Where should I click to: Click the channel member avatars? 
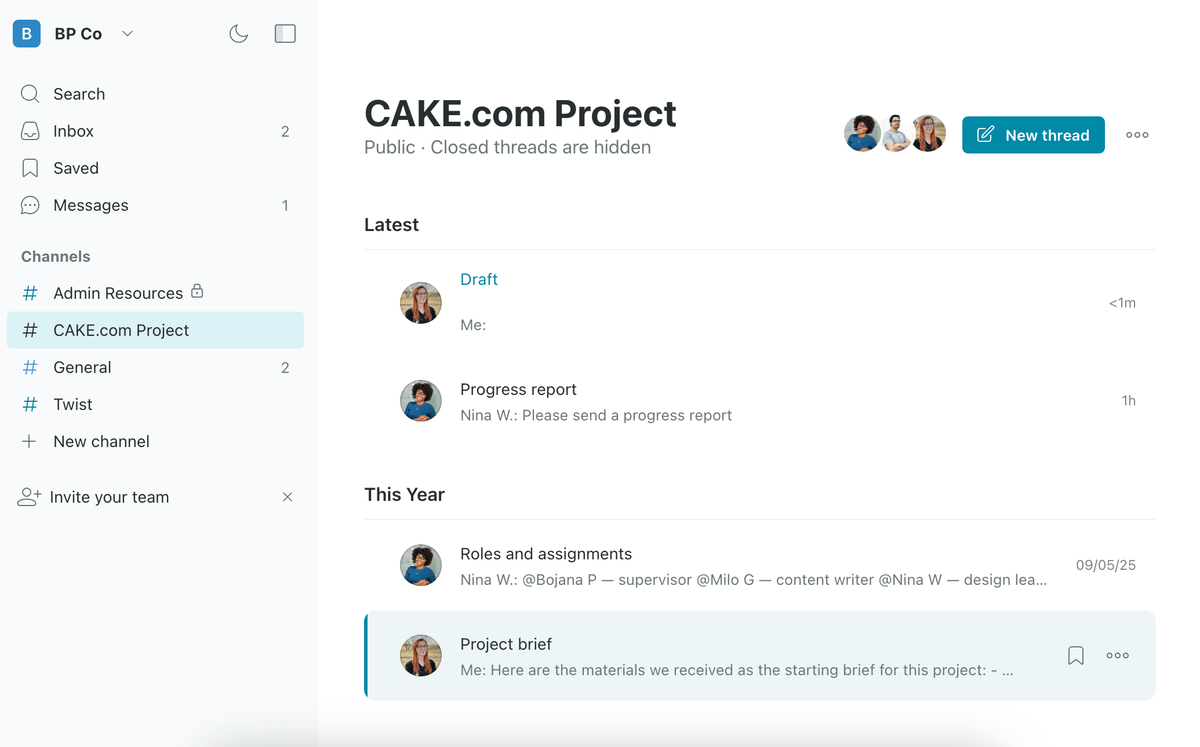point(895,133)
